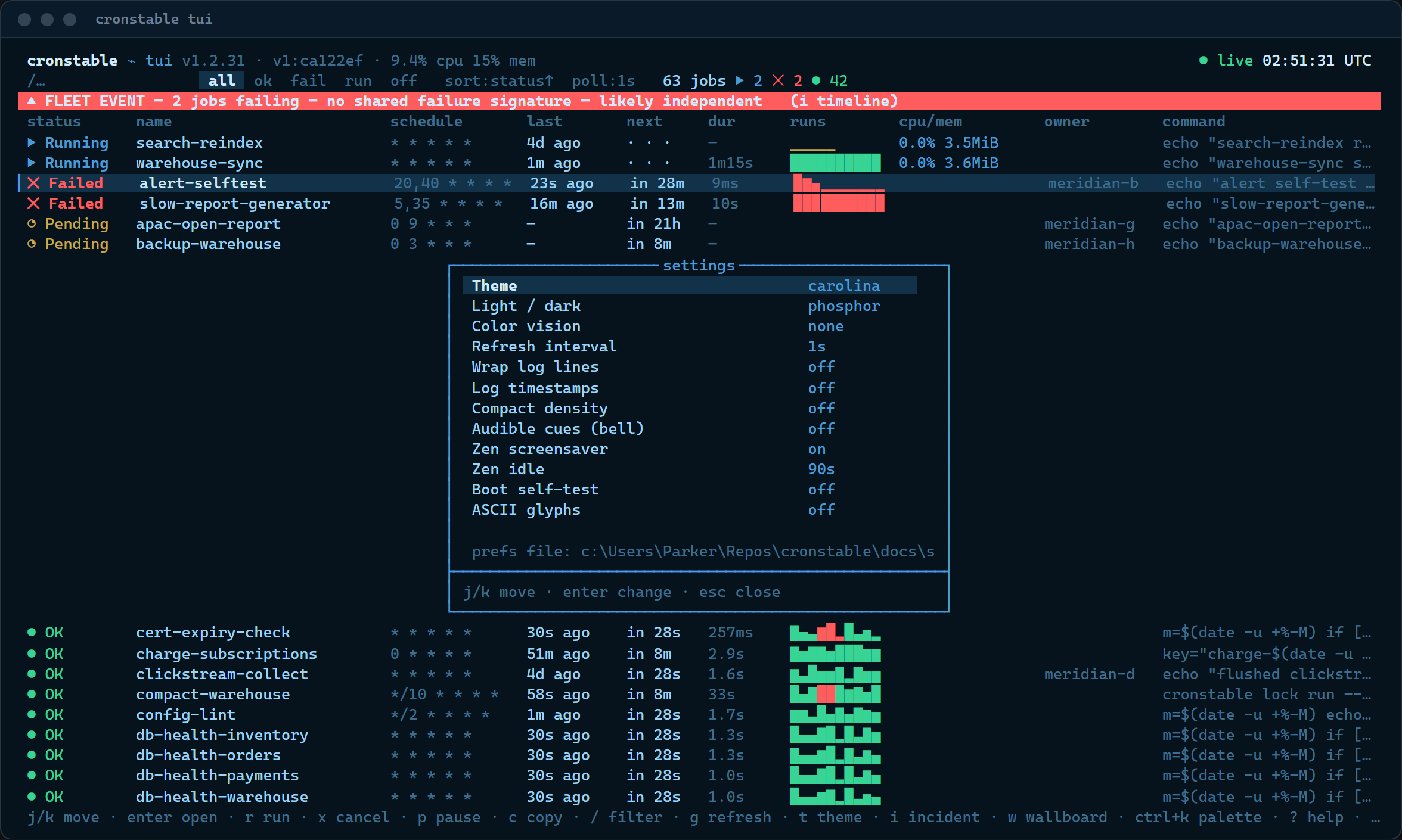Click the green live indicator dot
This screenshot has height=840, width=1402.
1204,60
